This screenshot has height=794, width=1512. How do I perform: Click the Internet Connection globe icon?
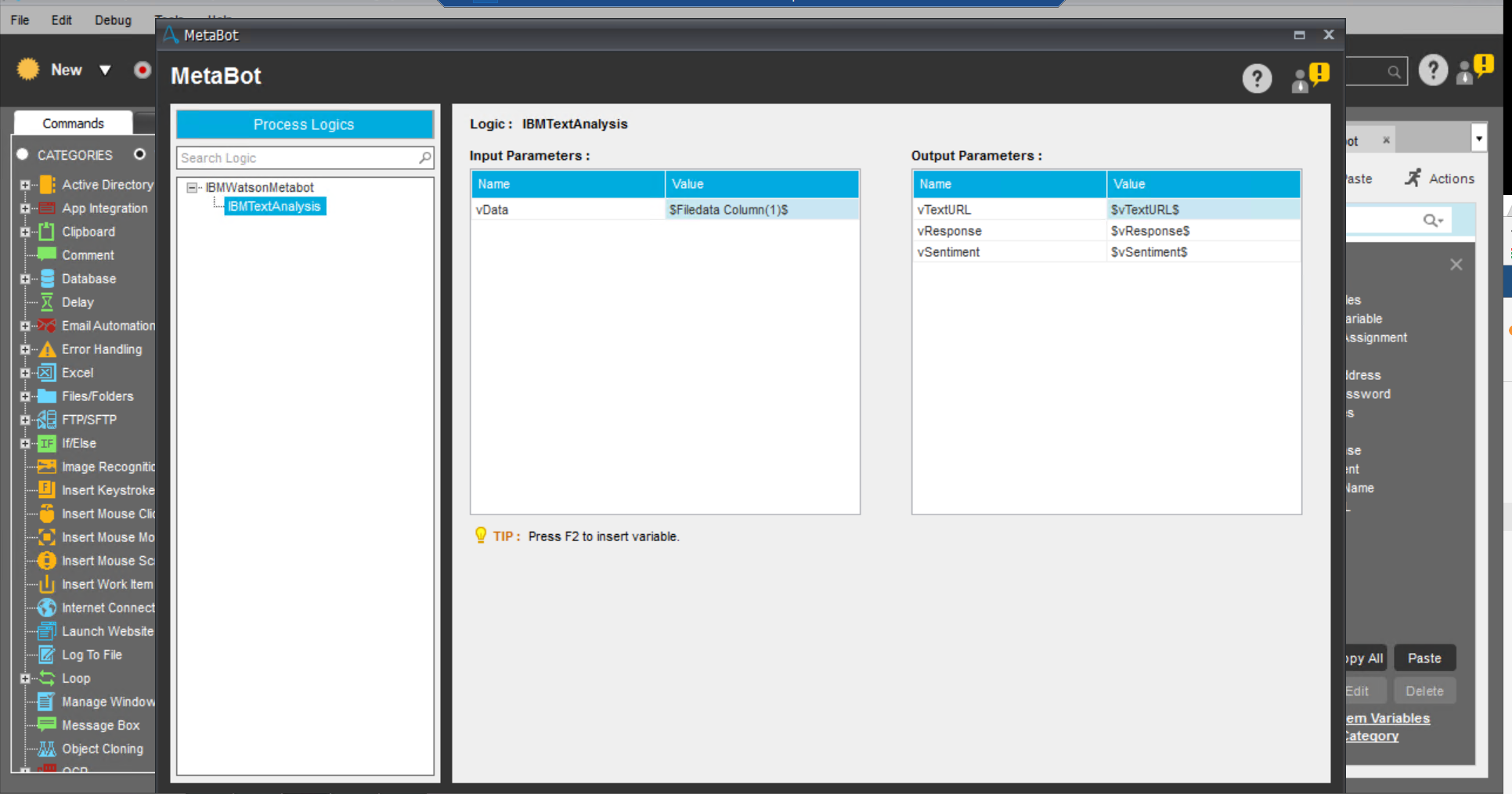[47, 608]
